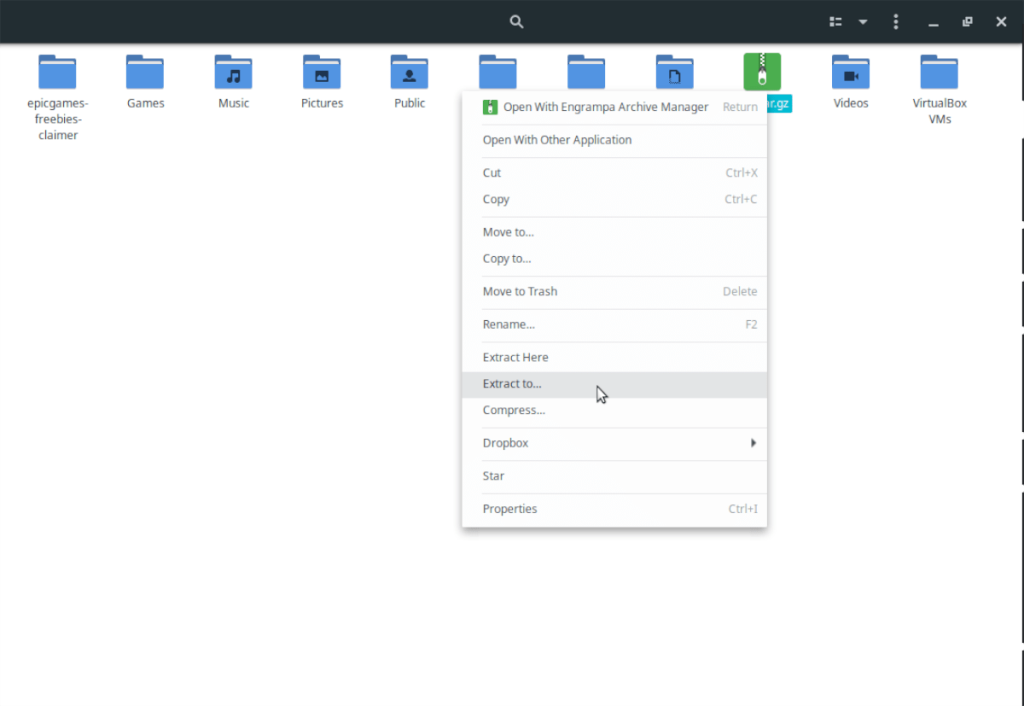Choose Extract to... from context menu
This screenshot has height=706, width=1024.
(512, 384)
